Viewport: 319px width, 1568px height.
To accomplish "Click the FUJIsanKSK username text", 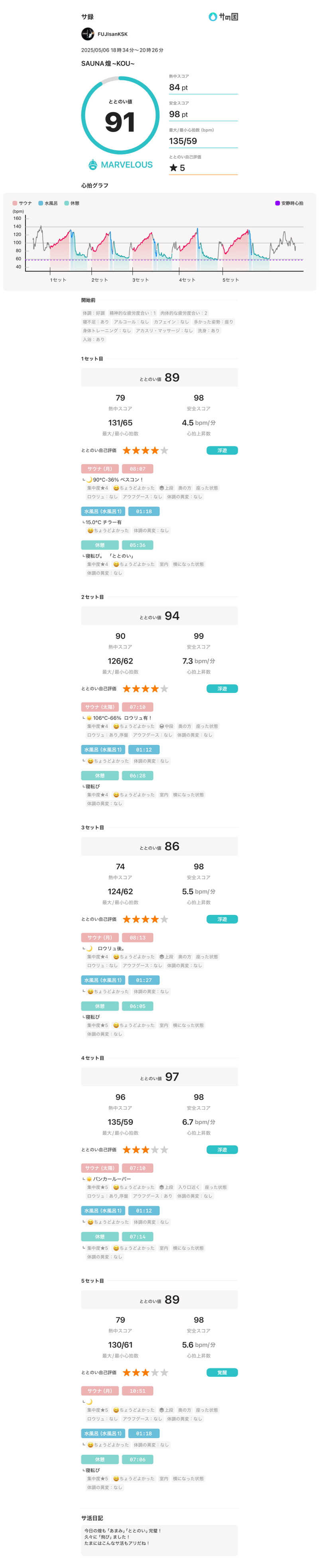I will point(112,34).
